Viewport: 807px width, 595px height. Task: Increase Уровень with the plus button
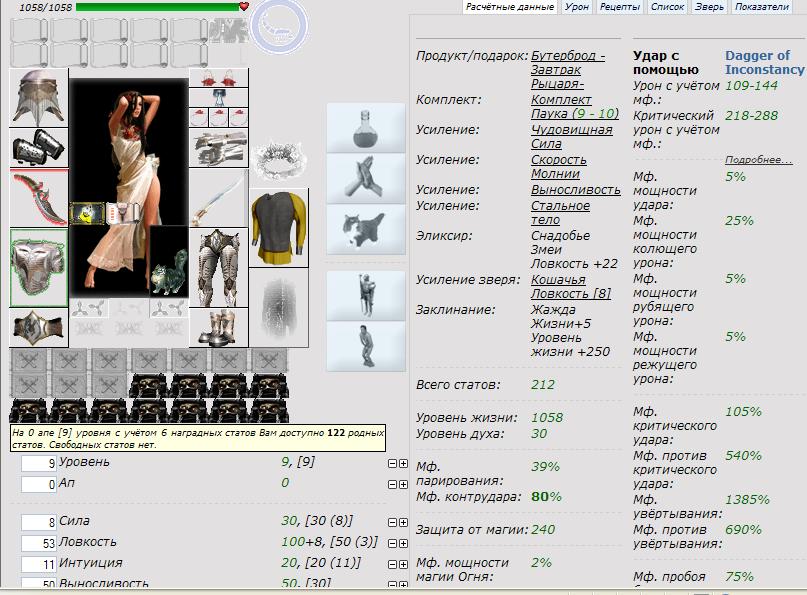(403, 463)
